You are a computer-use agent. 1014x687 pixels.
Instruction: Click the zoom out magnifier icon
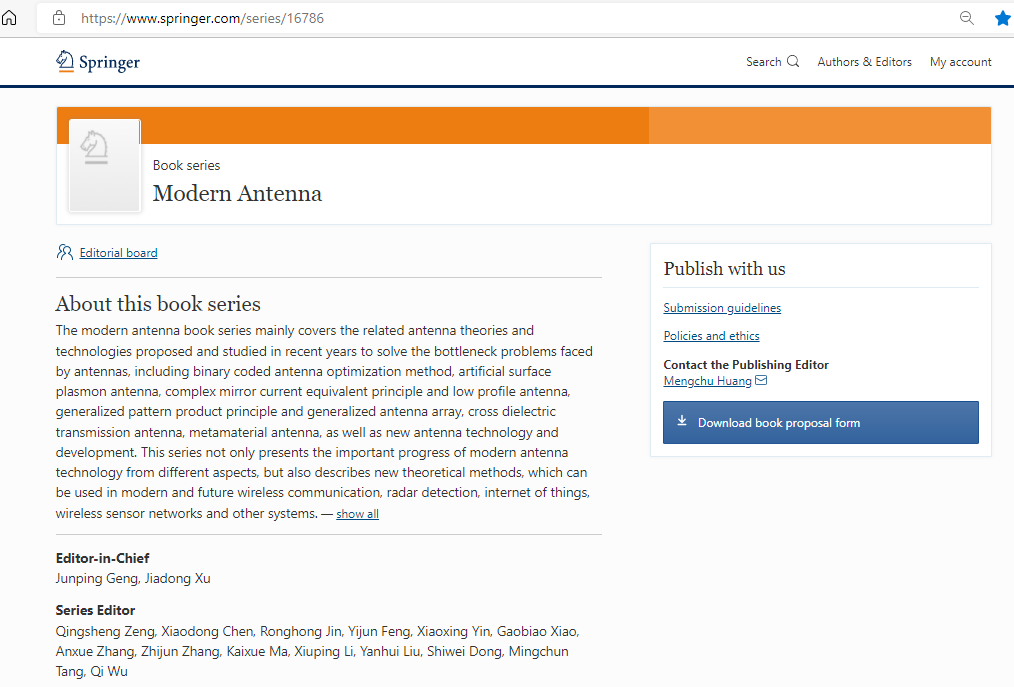coord(966,18)
